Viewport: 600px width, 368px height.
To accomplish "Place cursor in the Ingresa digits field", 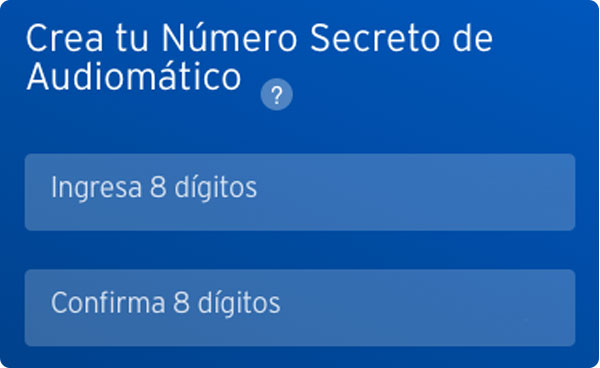I will click(x=300, y=192).
